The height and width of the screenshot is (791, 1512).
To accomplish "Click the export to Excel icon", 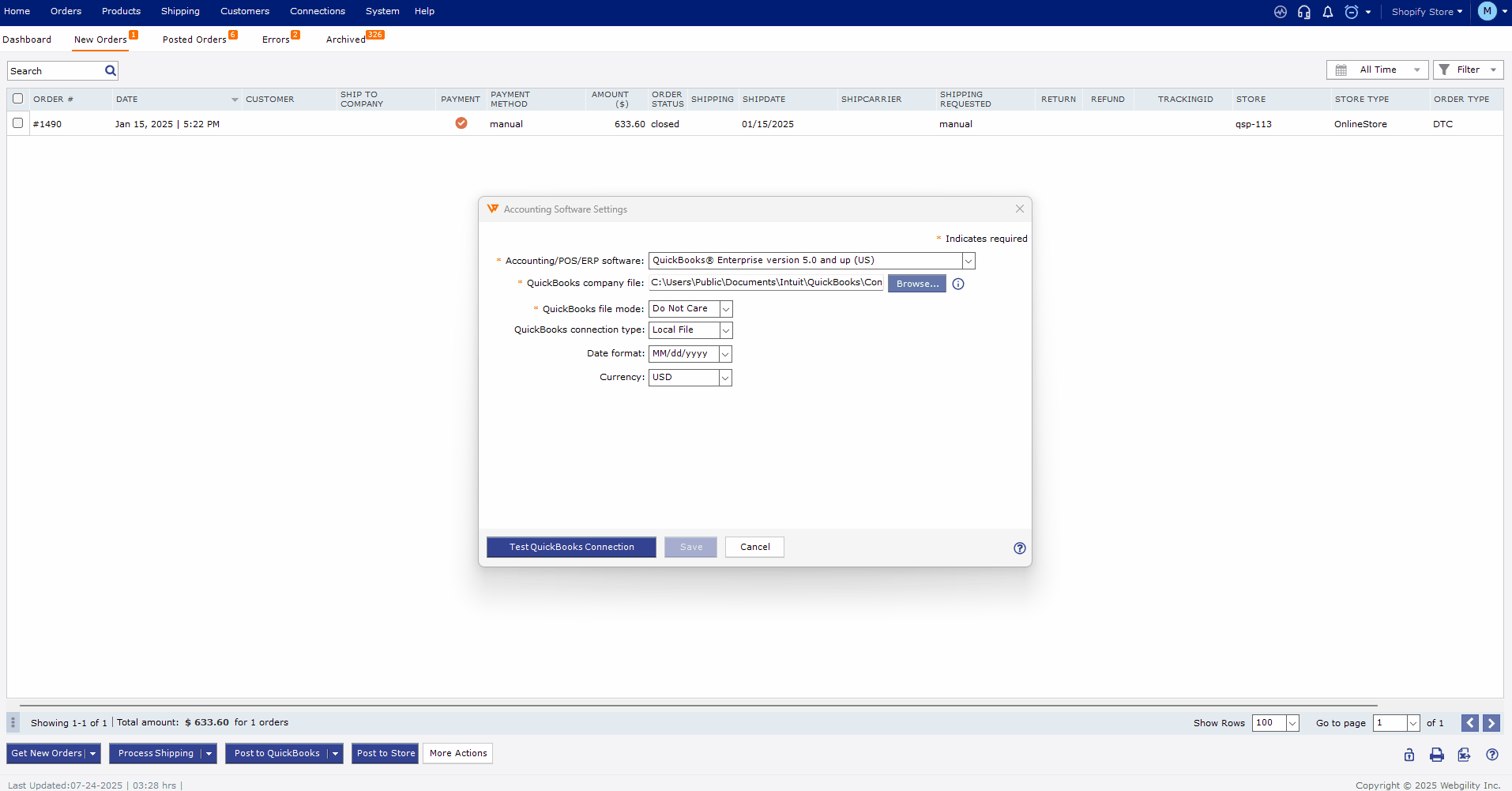I will 1464,755.
